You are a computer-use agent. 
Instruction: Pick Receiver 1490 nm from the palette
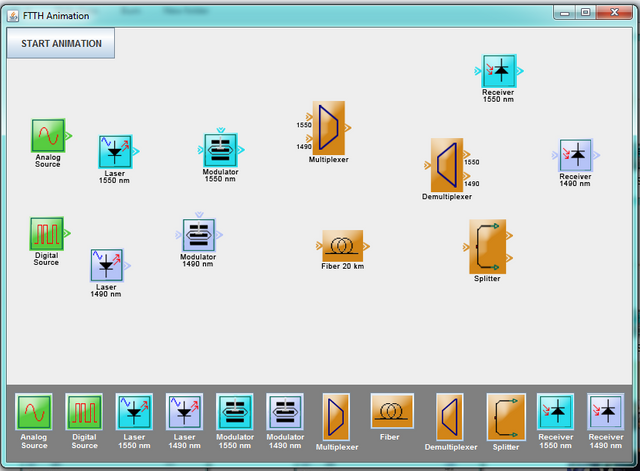click(606, 411)
